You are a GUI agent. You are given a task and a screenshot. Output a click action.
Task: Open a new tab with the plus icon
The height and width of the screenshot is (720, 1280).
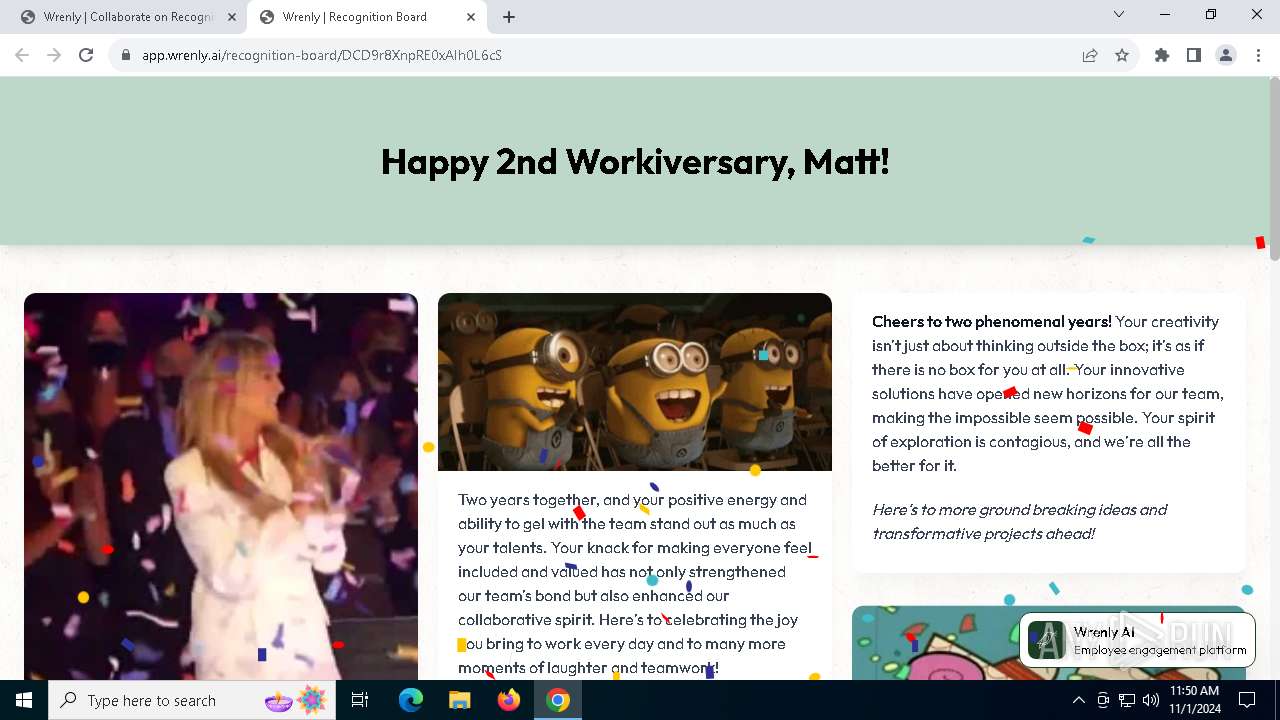509,17
